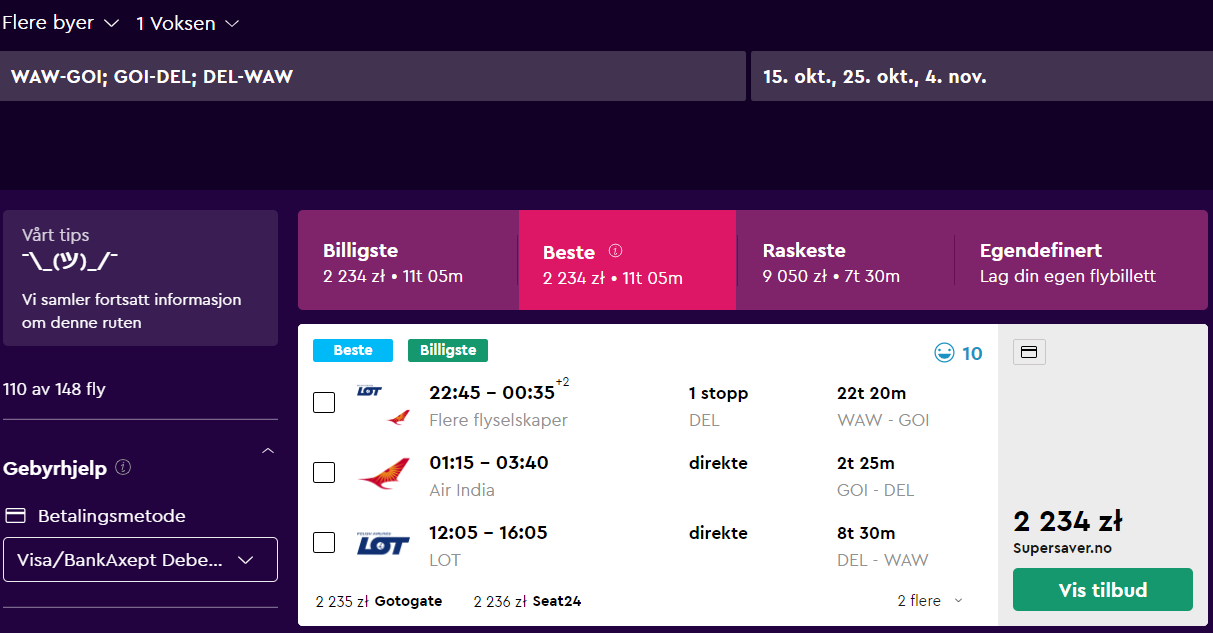Click the Flere flyselskaper label

[x=498, y=420]
